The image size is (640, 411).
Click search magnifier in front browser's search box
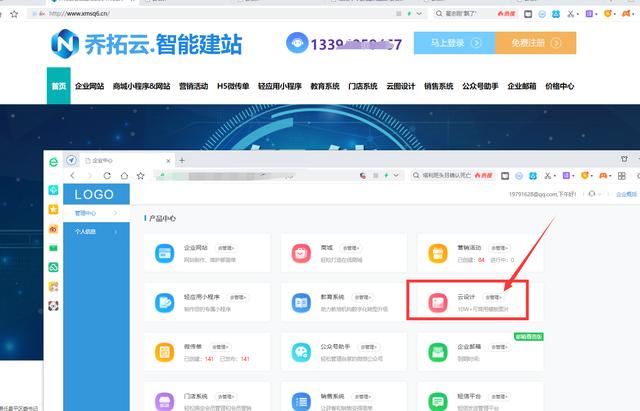point(416,175)
